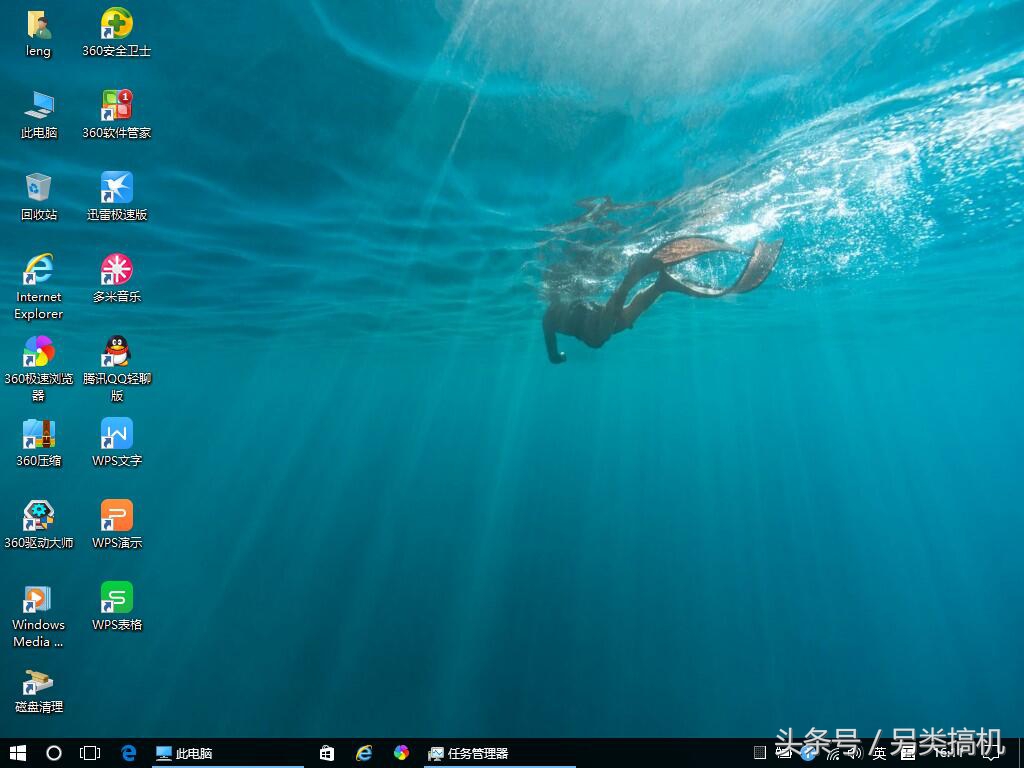The height and width of the screenshot is (768, 1024).
Task: Open the Windows Start menu
Action: point(18,753)
